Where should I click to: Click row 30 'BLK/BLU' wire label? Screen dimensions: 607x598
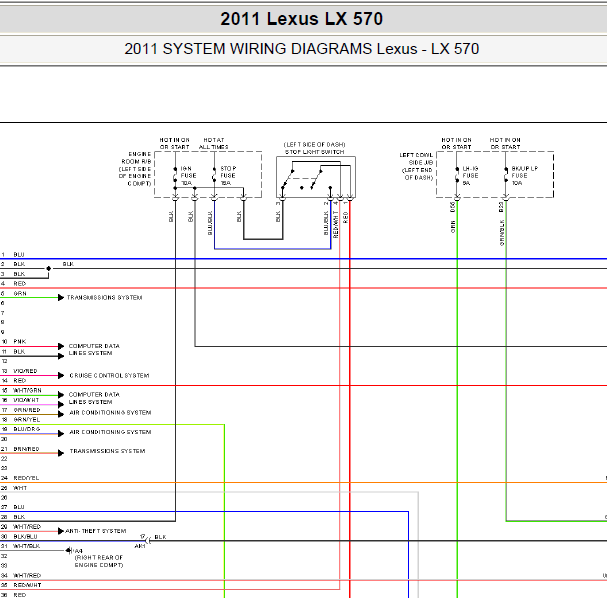25,537
